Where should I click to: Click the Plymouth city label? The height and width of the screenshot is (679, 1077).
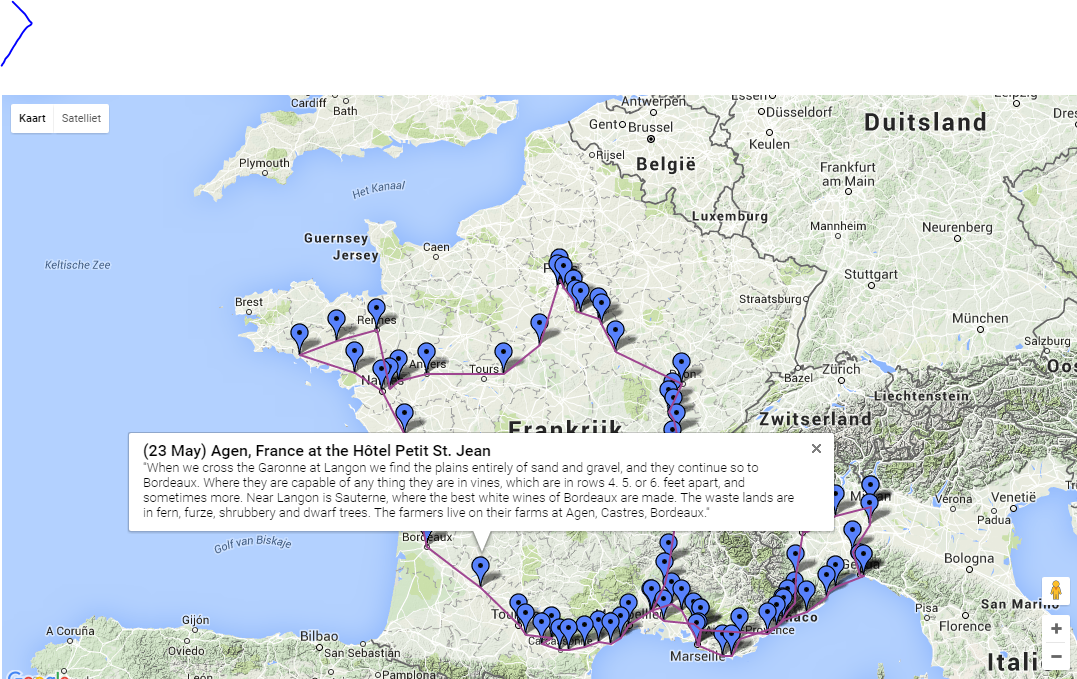[x=264, y=163]
